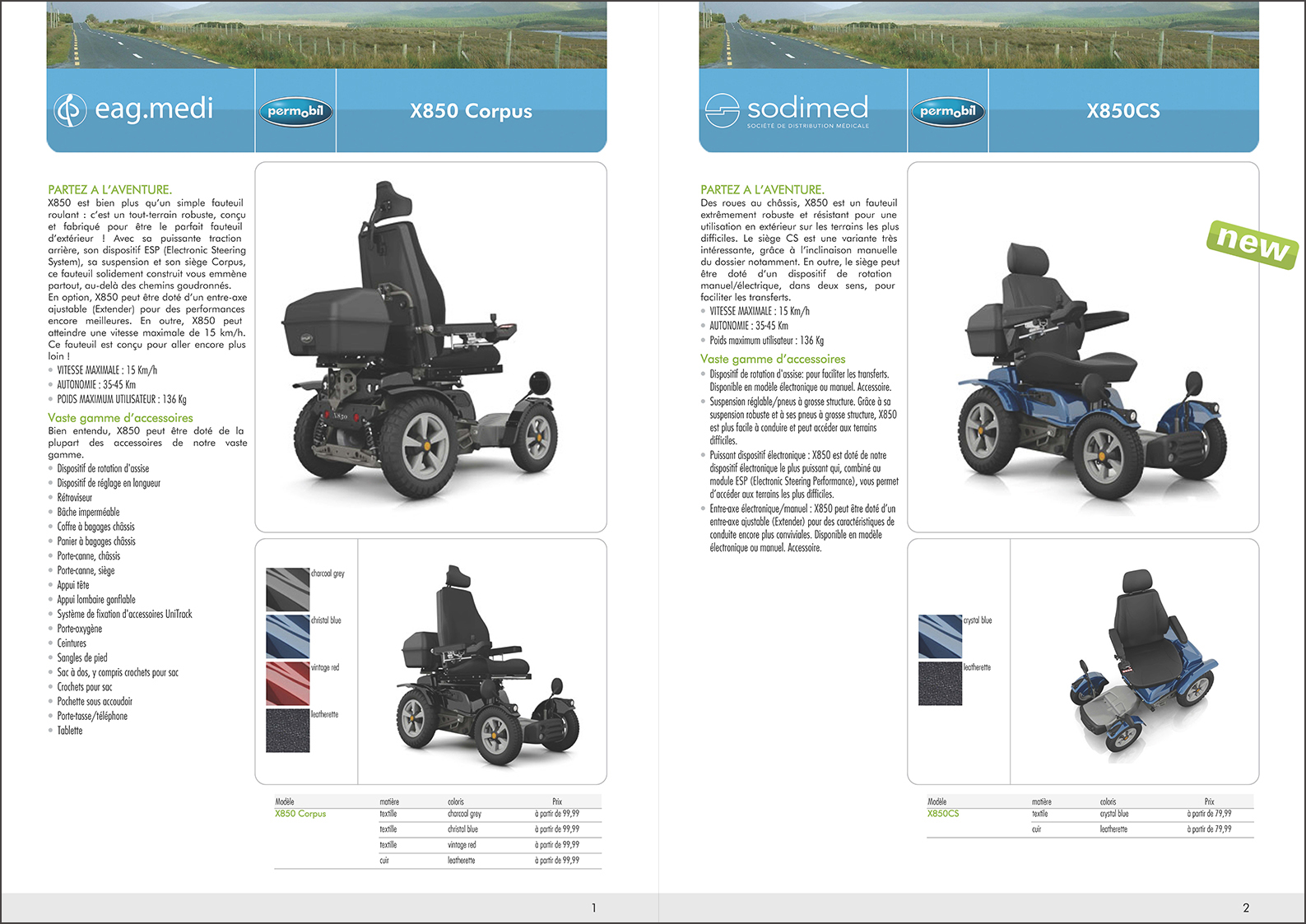
Task: Click the permobil logo beside sodimed
Action: 948,111
